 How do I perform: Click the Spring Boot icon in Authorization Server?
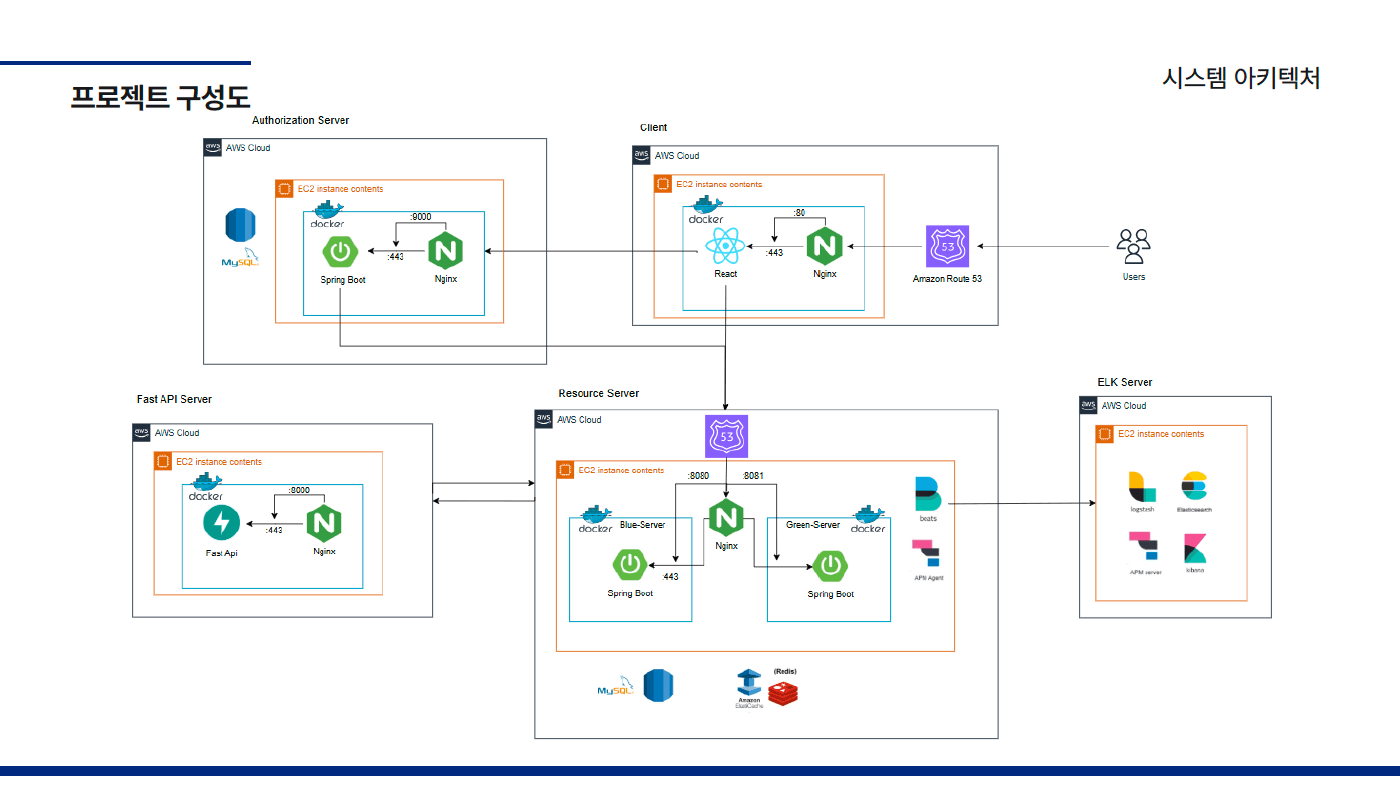pos(341,251)
